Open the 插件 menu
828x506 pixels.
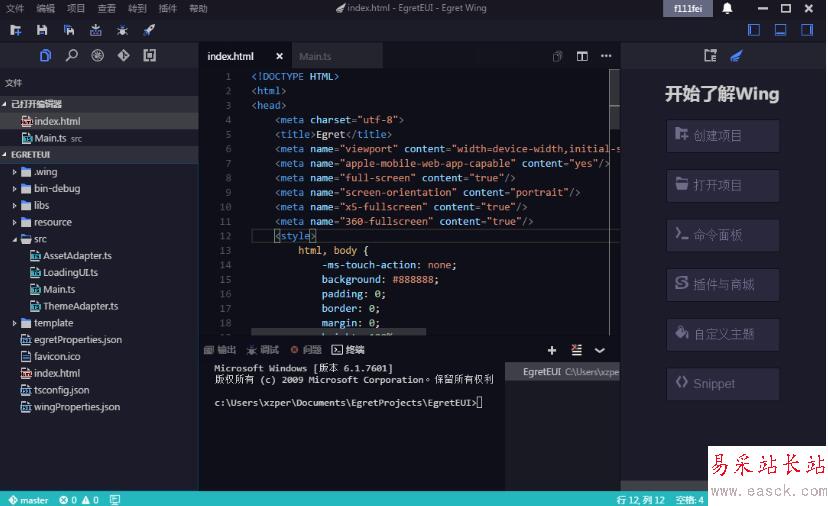(x=167, y=8)
